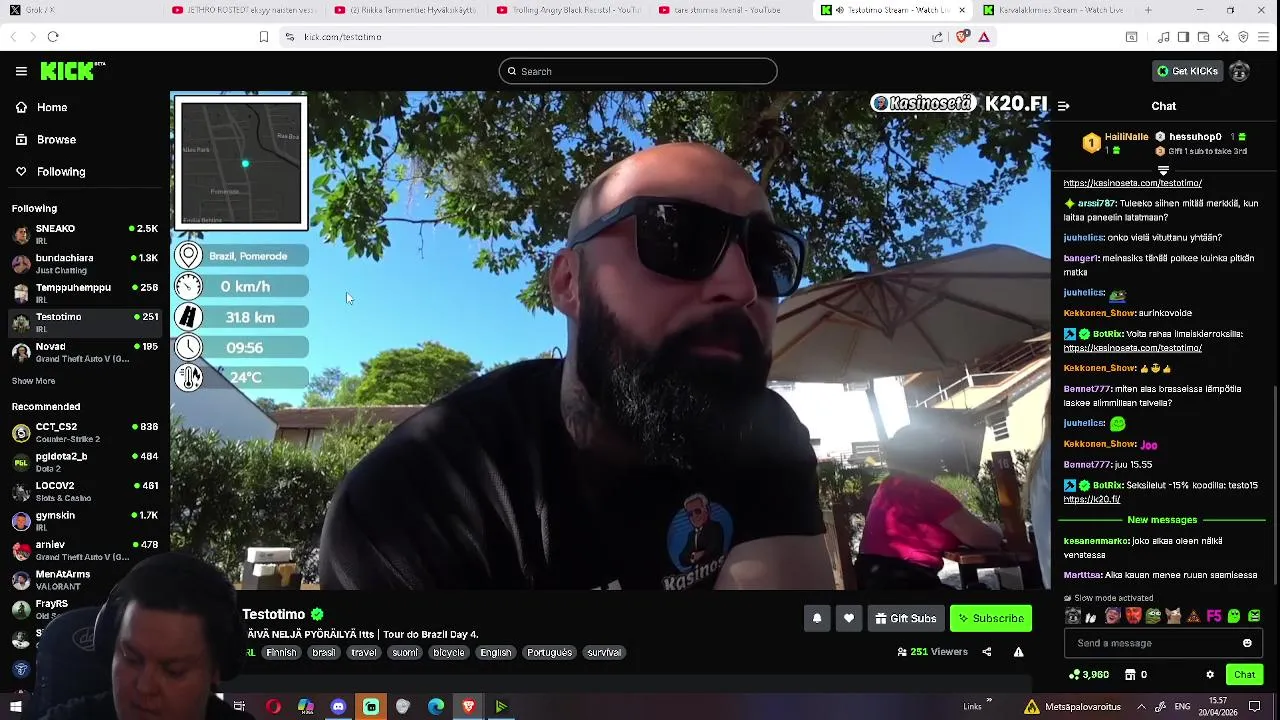
Task: Open SNEAKO channel in Following list
Action: point(85,234)
